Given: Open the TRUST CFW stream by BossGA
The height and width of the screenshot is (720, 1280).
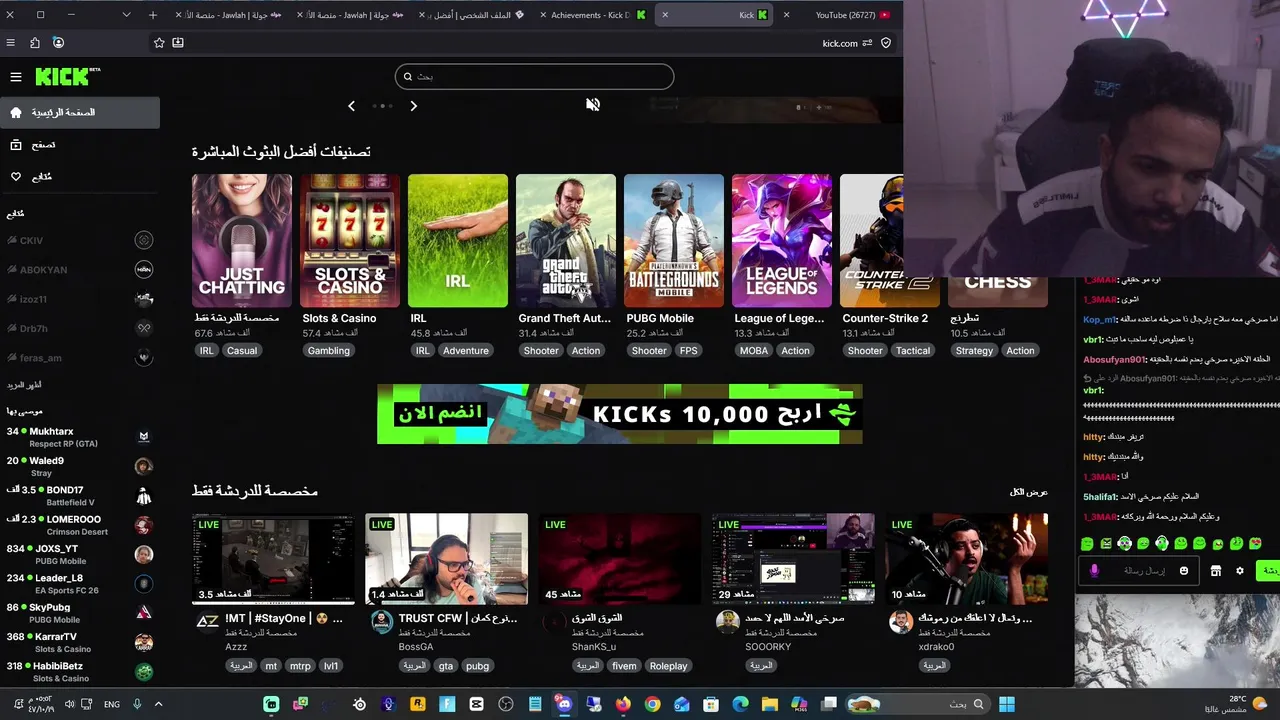Looking at the screenshot, I should [x=446, y=559].
